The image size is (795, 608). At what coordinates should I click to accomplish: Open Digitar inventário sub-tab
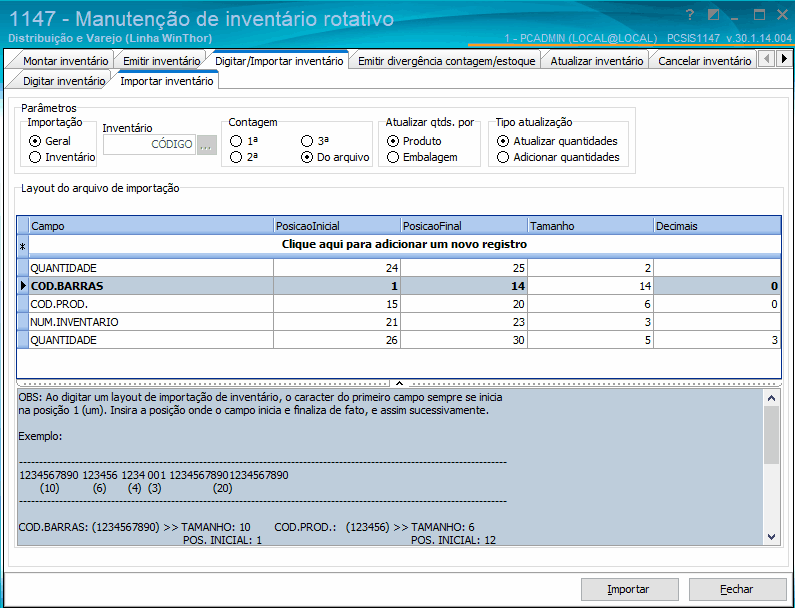(x=64, y=81)
